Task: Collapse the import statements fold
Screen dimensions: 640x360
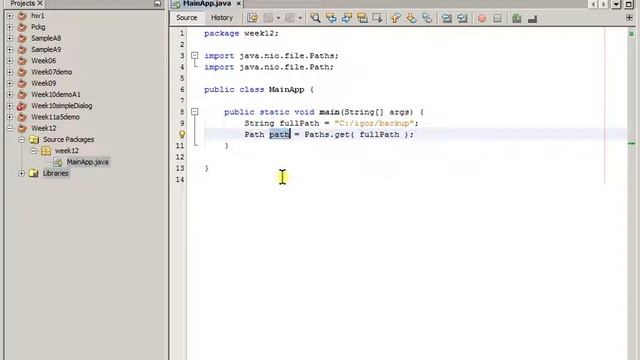Action: click(195, 56)
